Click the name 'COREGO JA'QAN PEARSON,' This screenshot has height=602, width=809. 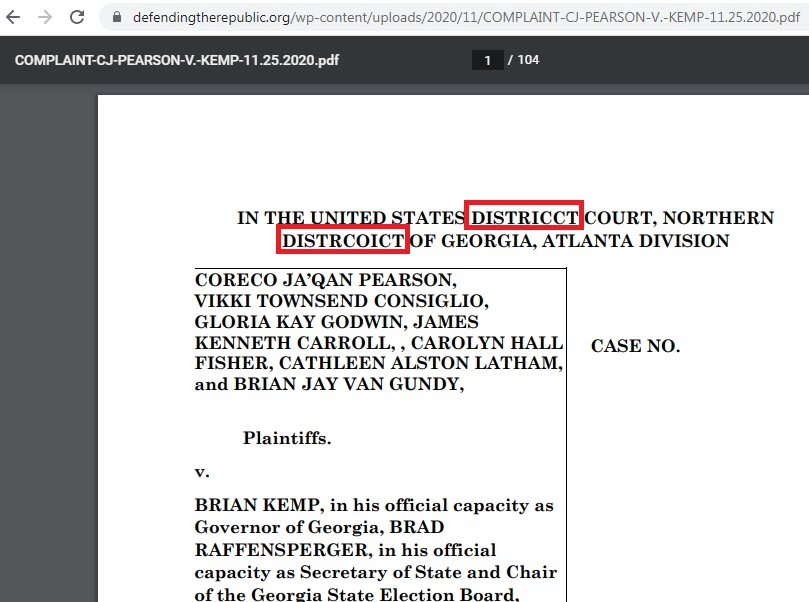[x=326, y=280]
